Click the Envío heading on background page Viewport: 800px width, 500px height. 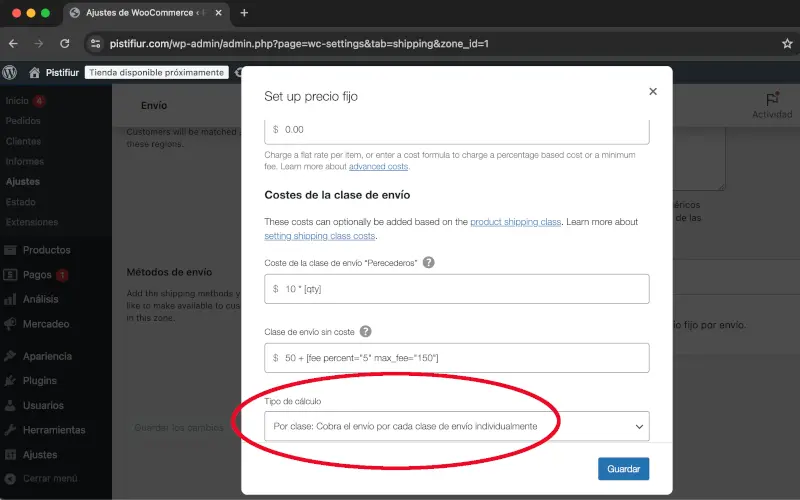(154, 105)
